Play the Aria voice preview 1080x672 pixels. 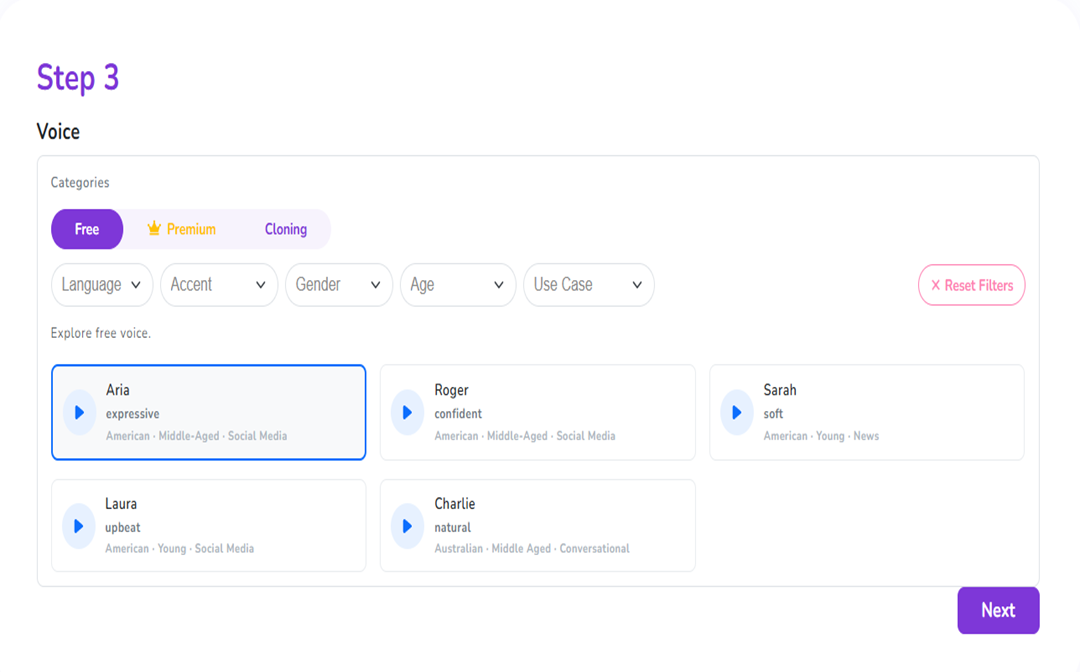click(x=79, y=412)
